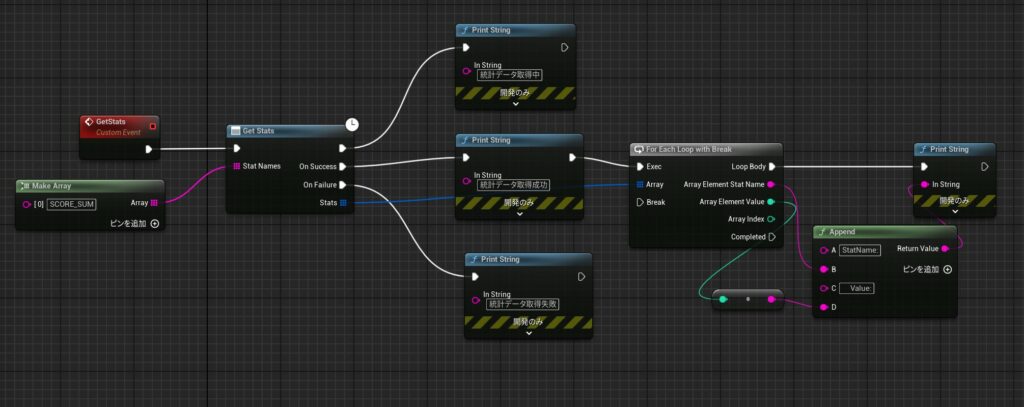Select the Array Index output pin

coord(771,219)
